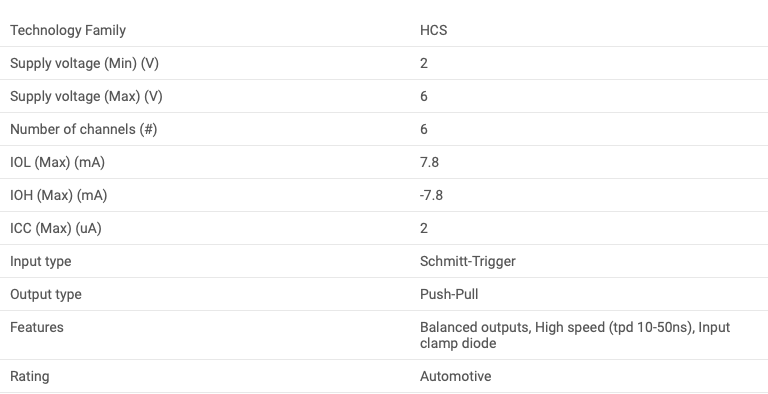The width and height of the screenshot is (768, 394).
Task: Select the HCS technology family value
Action: [x=433, y=30]
